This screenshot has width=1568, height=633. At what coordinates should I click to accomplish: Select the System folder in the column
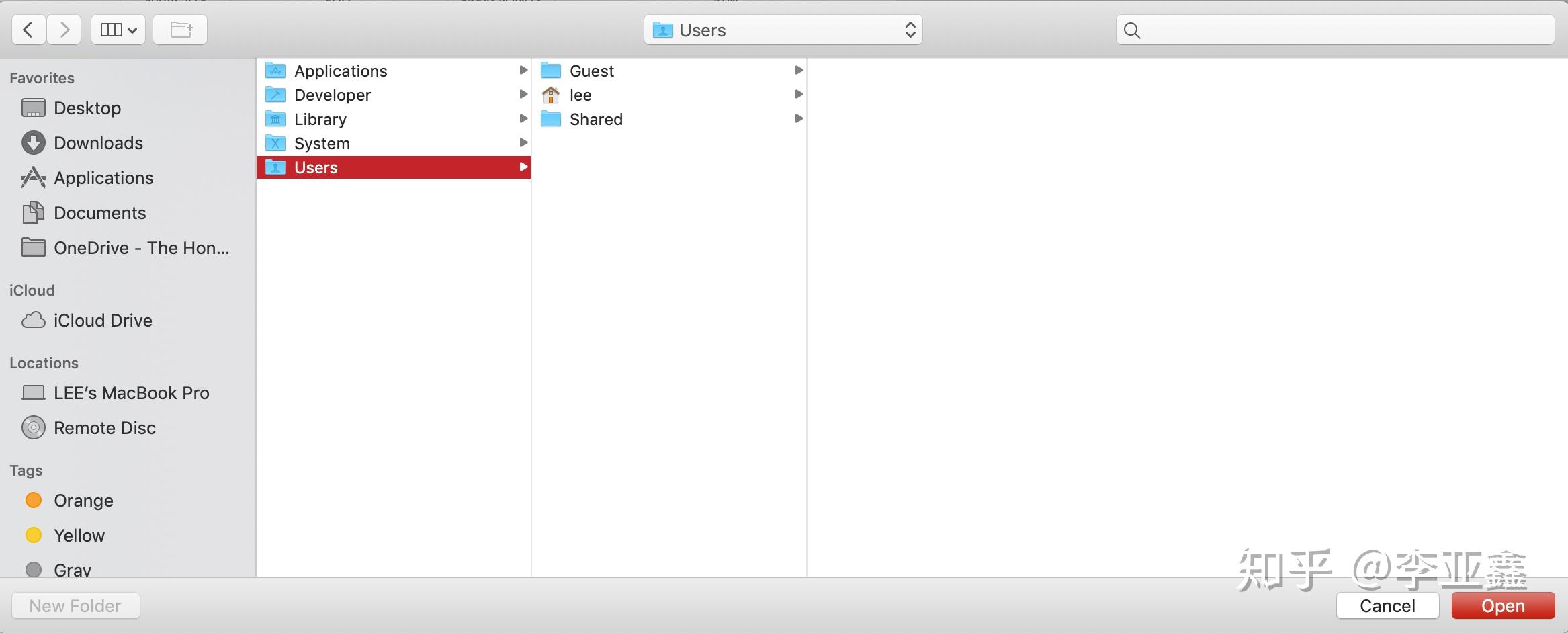[322, 142]
